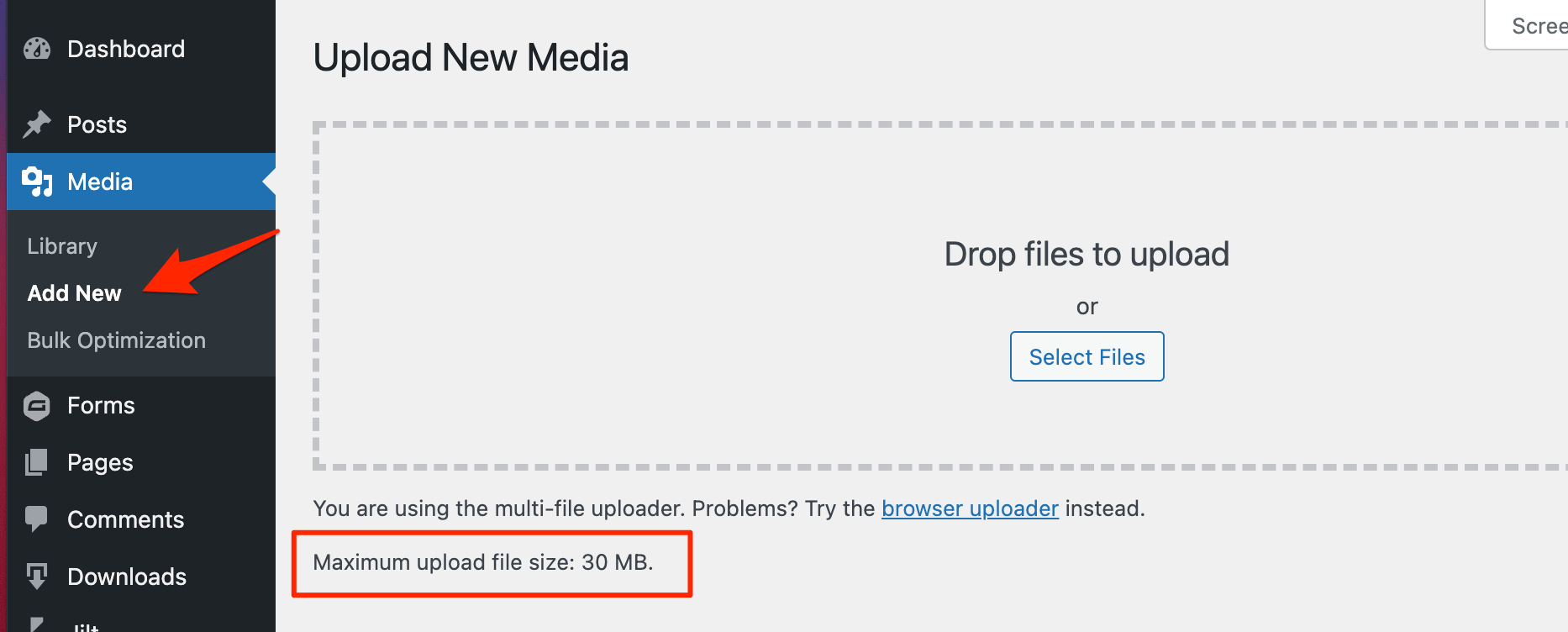The image size is (1568, 632).
Task: Go to the media Library
Action: (x=62, y=245)
